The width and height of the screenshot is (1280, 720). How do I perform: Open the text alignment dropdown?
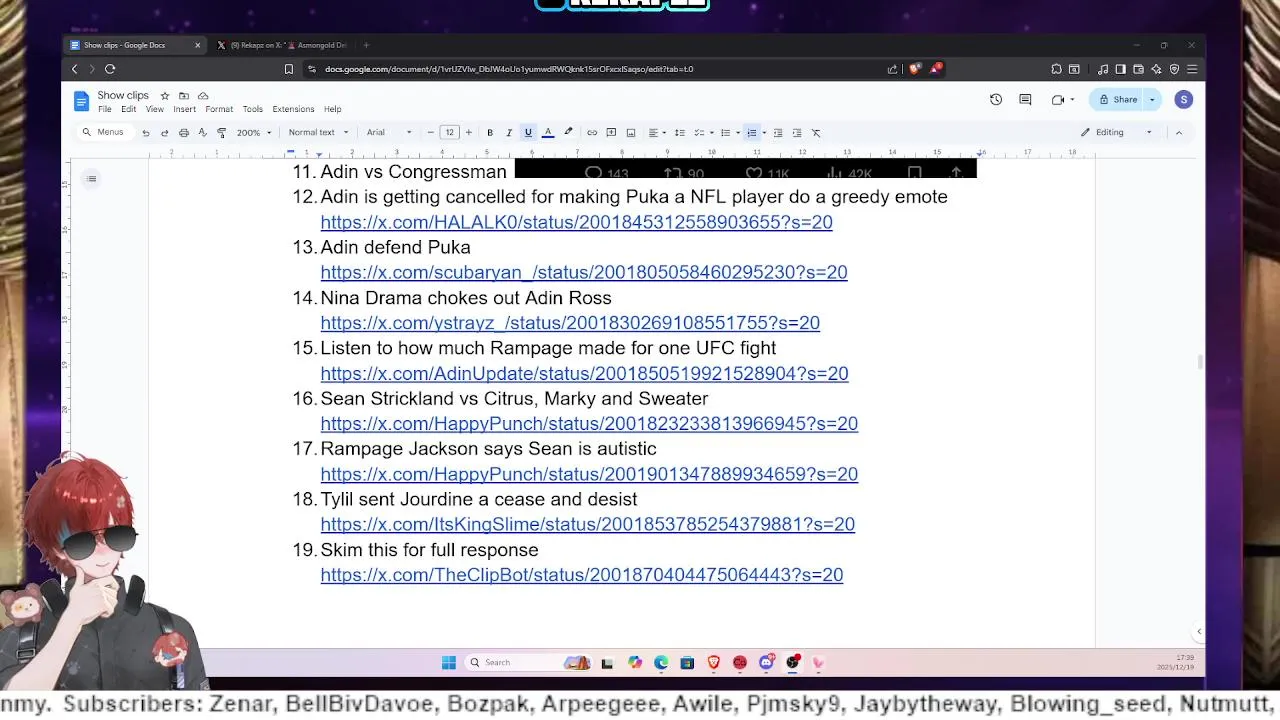[656, 133]
